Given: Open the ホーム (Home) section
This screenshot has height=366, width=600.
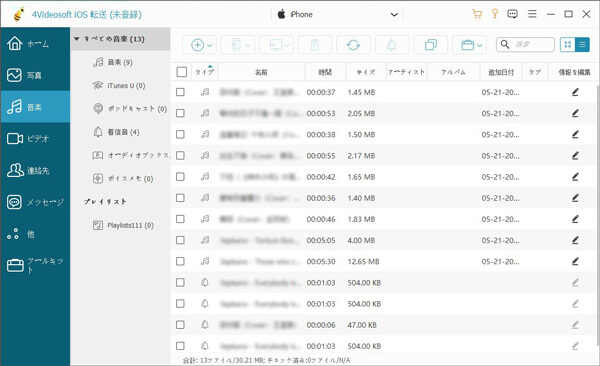Looking at the screenshot, I should [35, 44].
